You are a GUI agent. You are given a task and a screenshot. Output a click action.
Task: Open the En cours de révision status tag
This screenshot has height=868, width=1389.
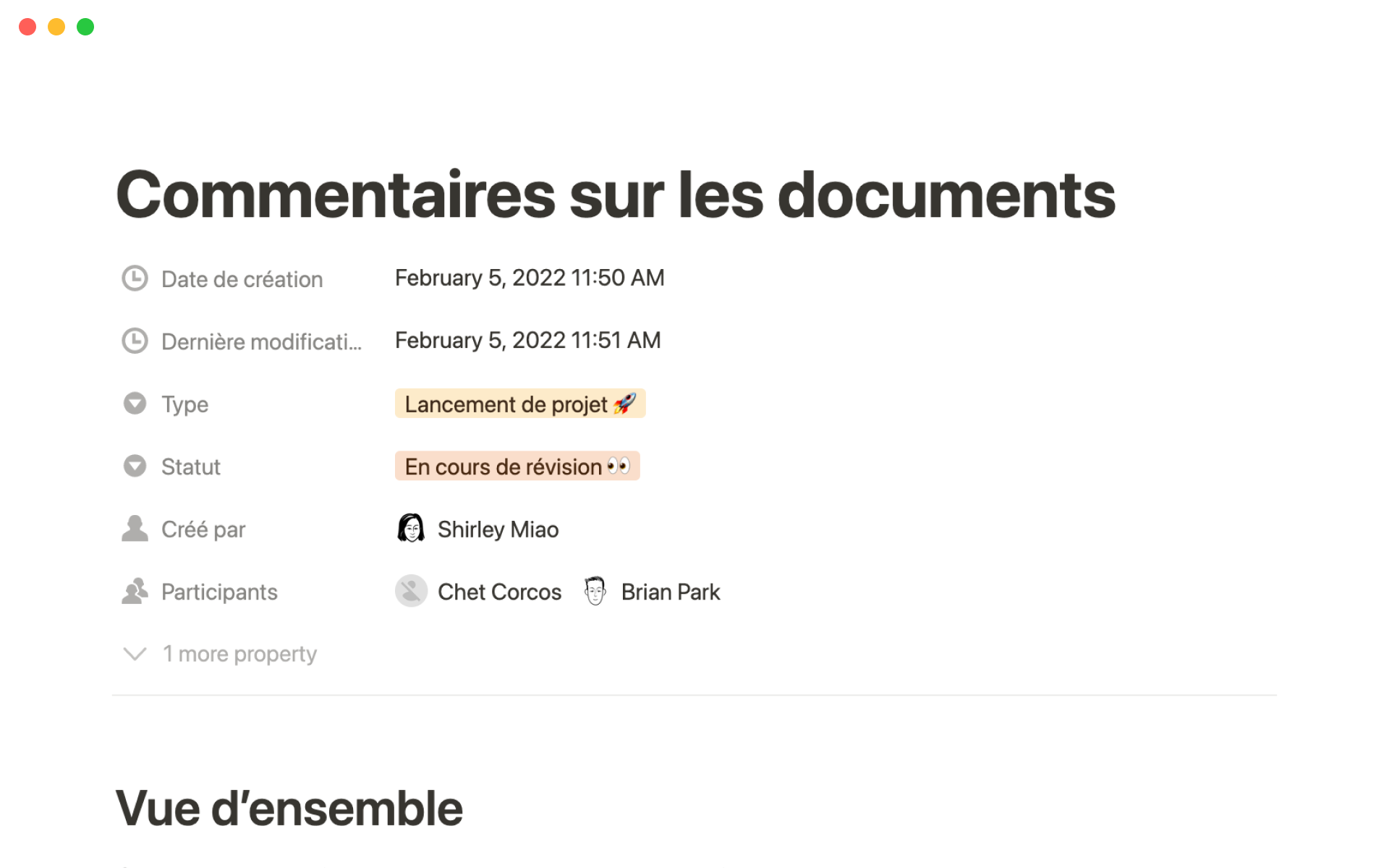tap(517, 467)
